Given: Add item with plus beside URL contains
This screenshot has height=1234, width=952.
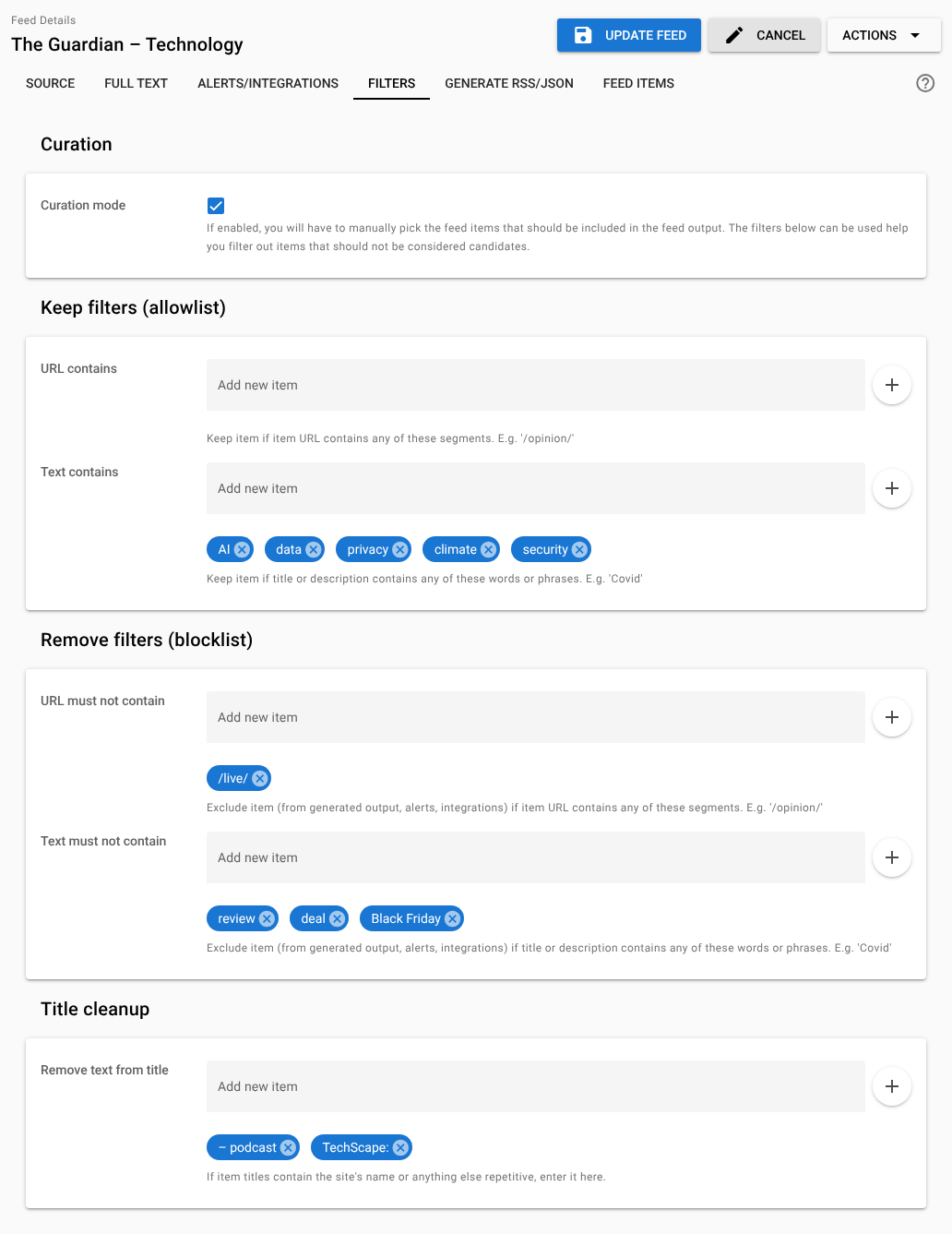Looking at the screenshot, I should (x=892, y=385).
